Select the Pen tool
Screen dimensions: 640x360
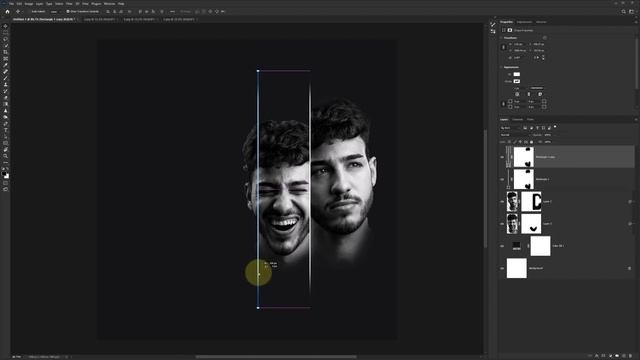tap(6, 124)
